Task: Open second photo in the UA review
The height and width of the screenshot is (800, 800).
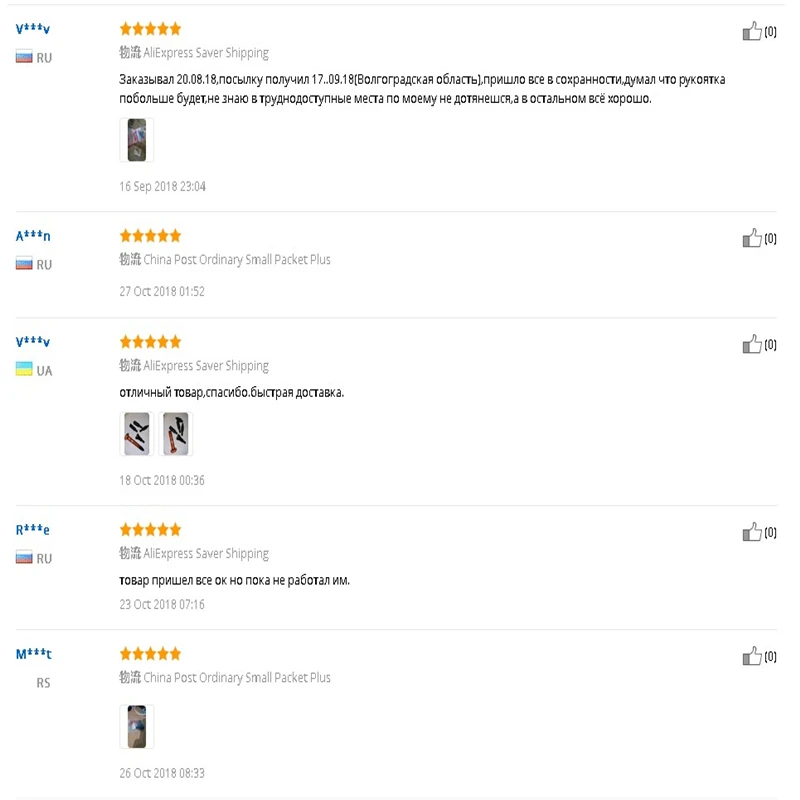Action: pos(175,434)
